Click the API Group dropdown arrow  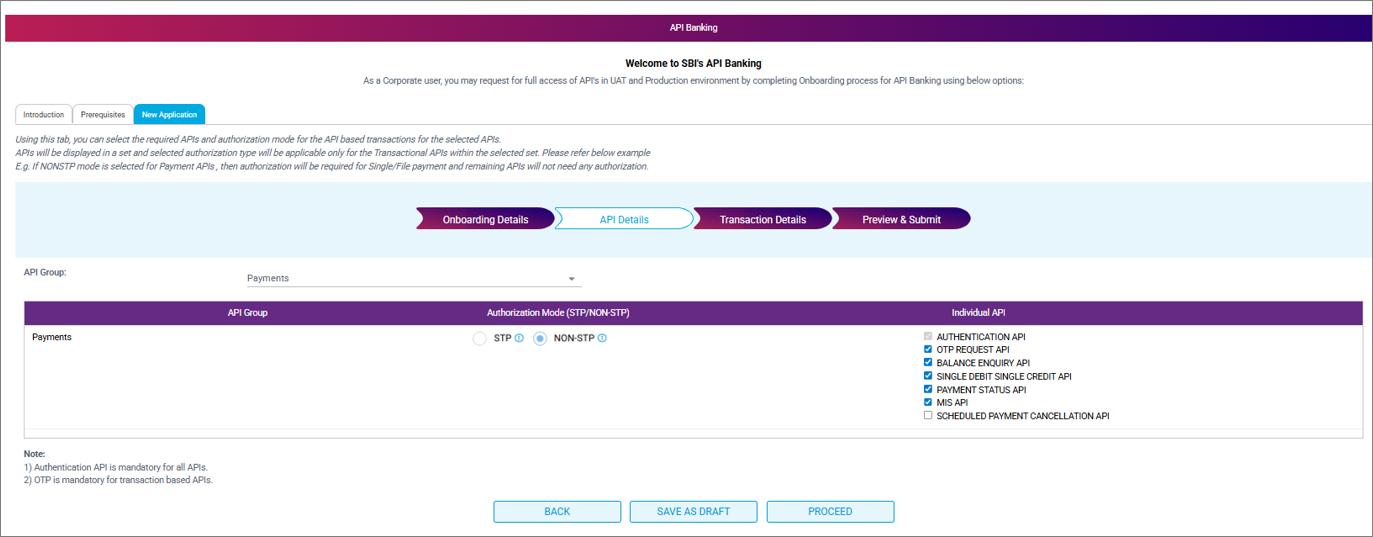tap(572, 279)
